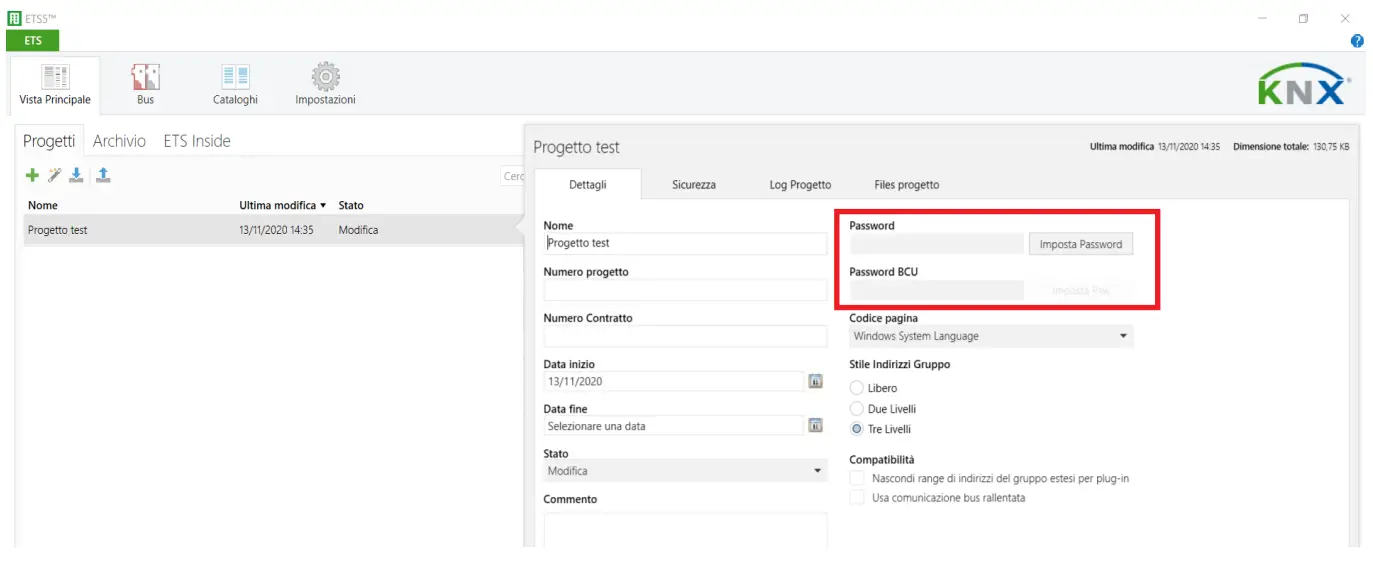
Task: Click the export project up-arrow icon
Action: point(103,176)
